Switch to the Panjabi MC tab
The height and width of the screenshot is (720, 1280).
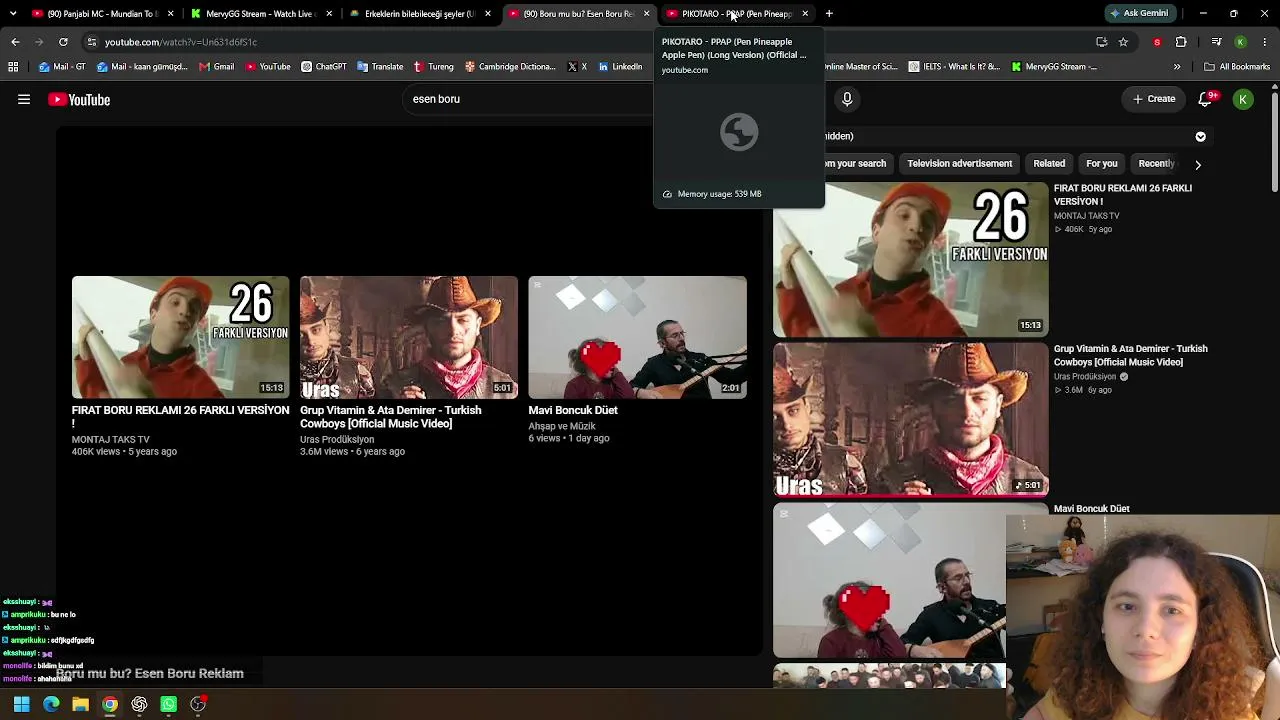104,14
